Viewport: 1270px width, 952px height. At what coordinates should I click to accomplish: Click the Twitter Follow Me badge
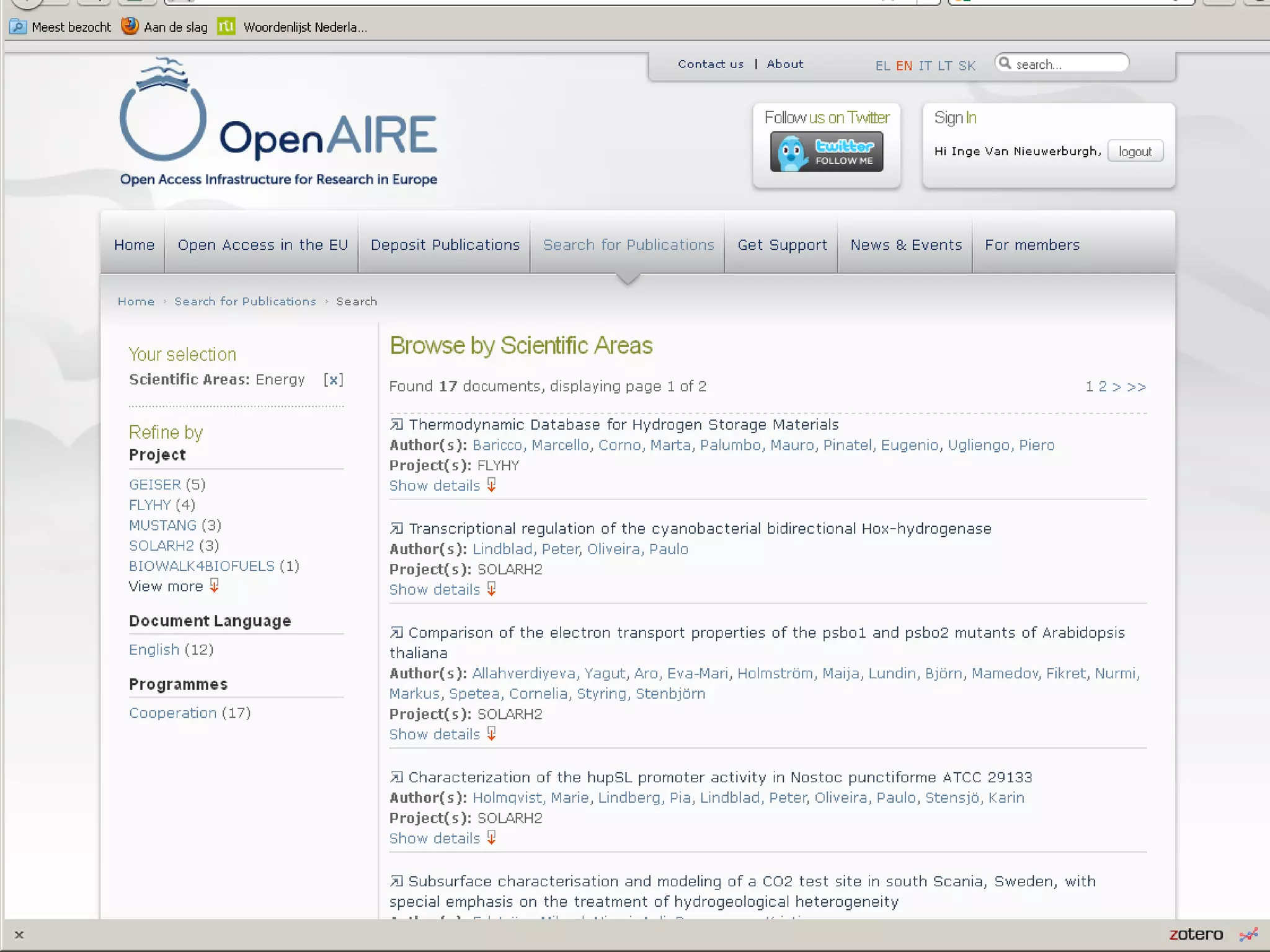click(x=827, y=152)
